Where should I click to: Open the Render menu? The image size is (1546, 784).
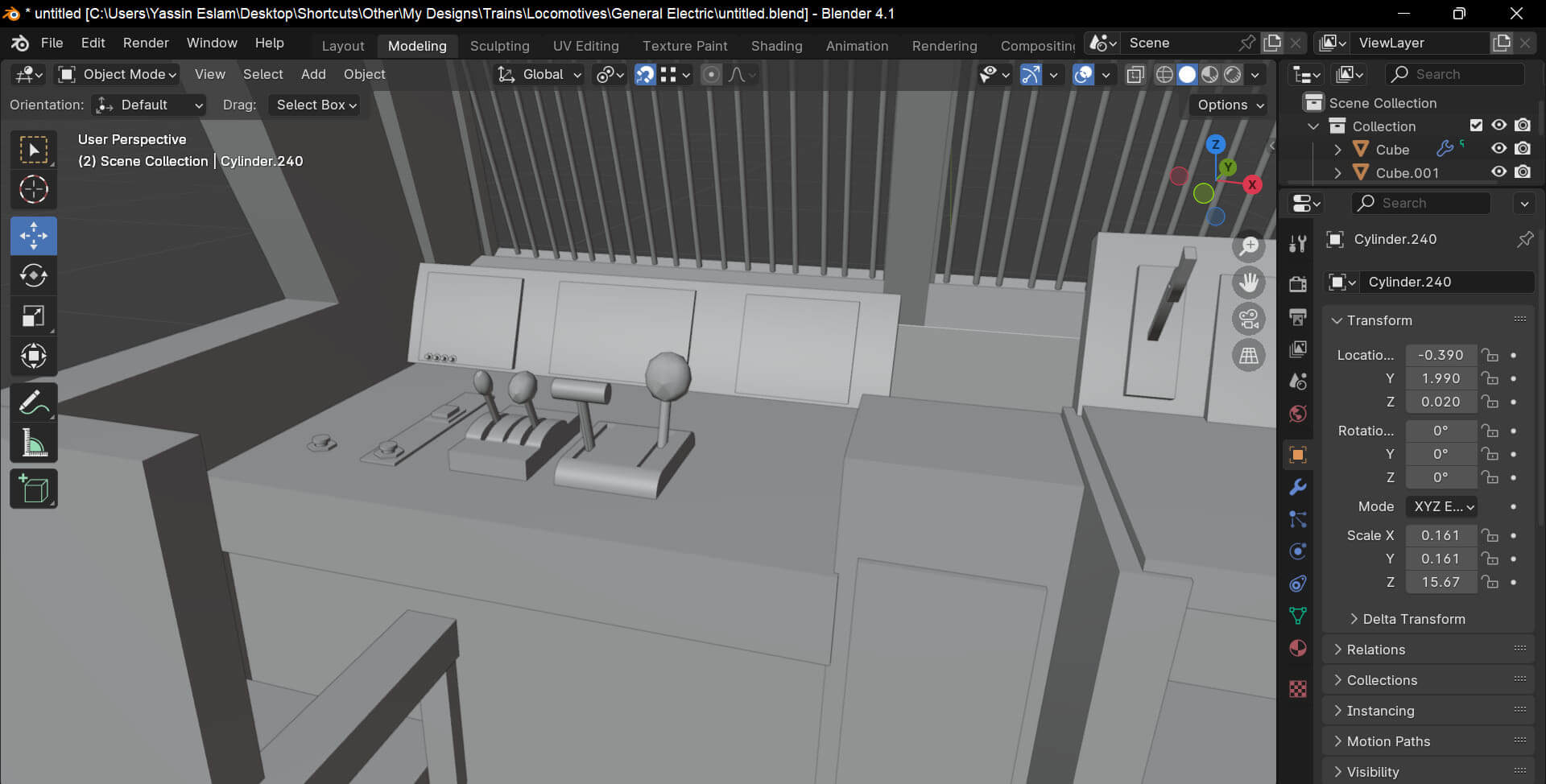point(146,43)
